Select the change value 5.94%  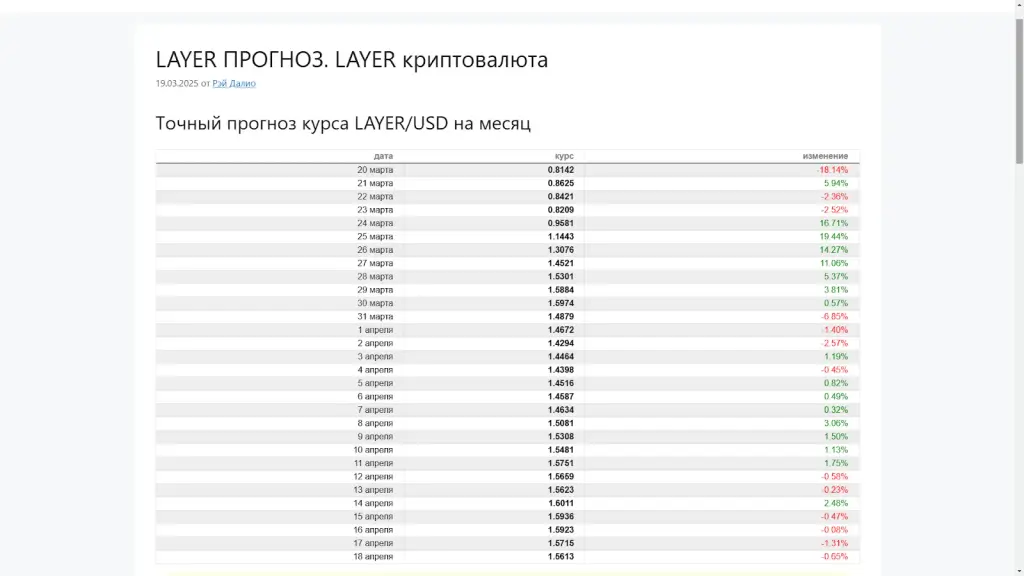tap(836, 184)
